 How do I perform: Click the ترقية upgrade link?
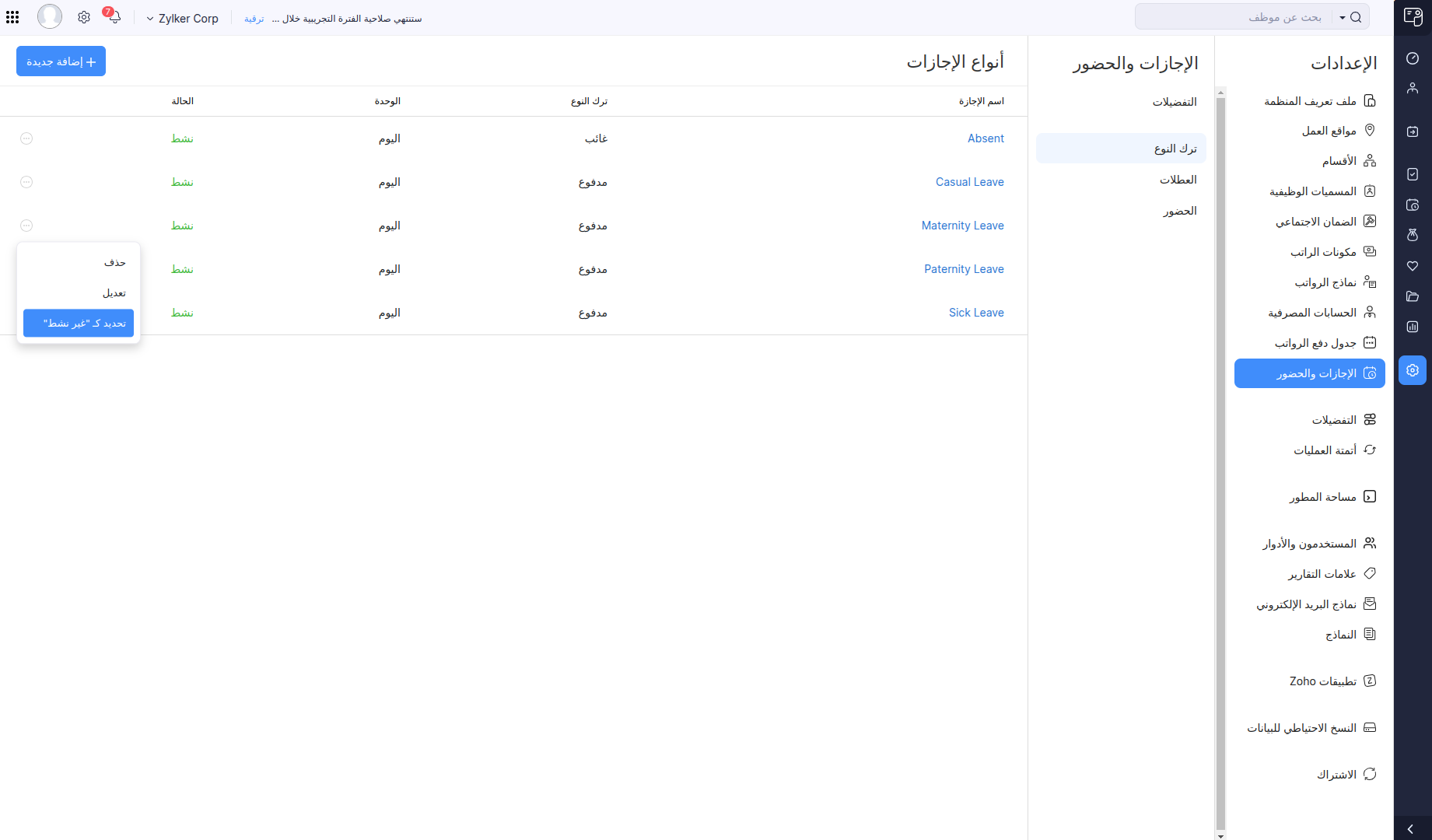point(254,19)
